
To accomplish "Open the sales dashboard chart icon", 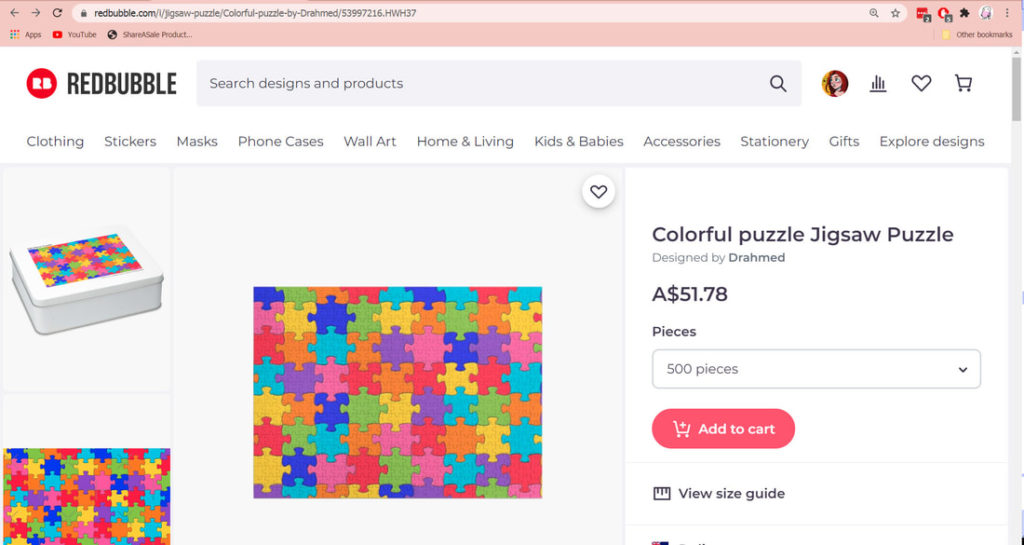I will tap(878, 84).
